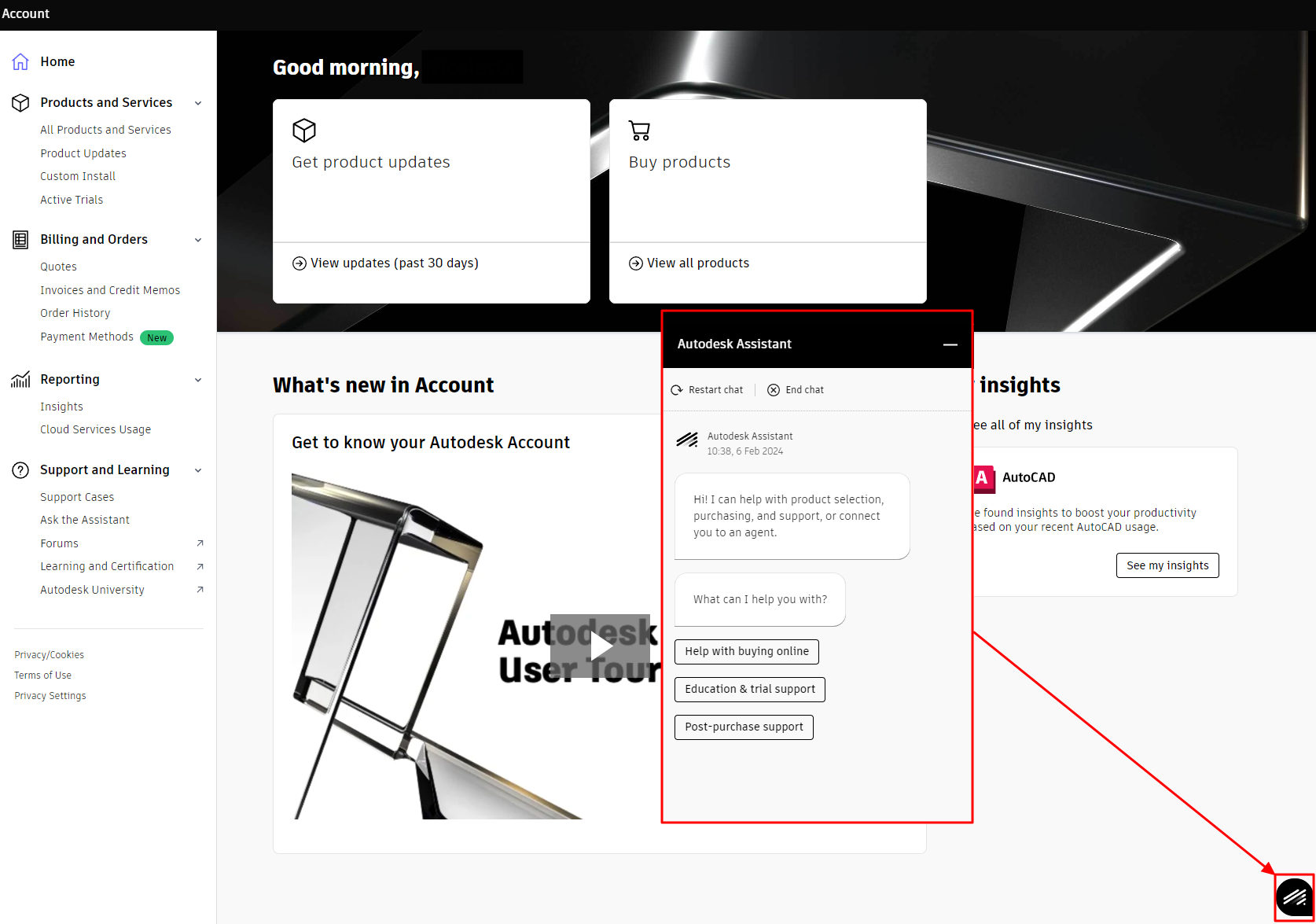Click the Account title in top bar

point(25,13)
